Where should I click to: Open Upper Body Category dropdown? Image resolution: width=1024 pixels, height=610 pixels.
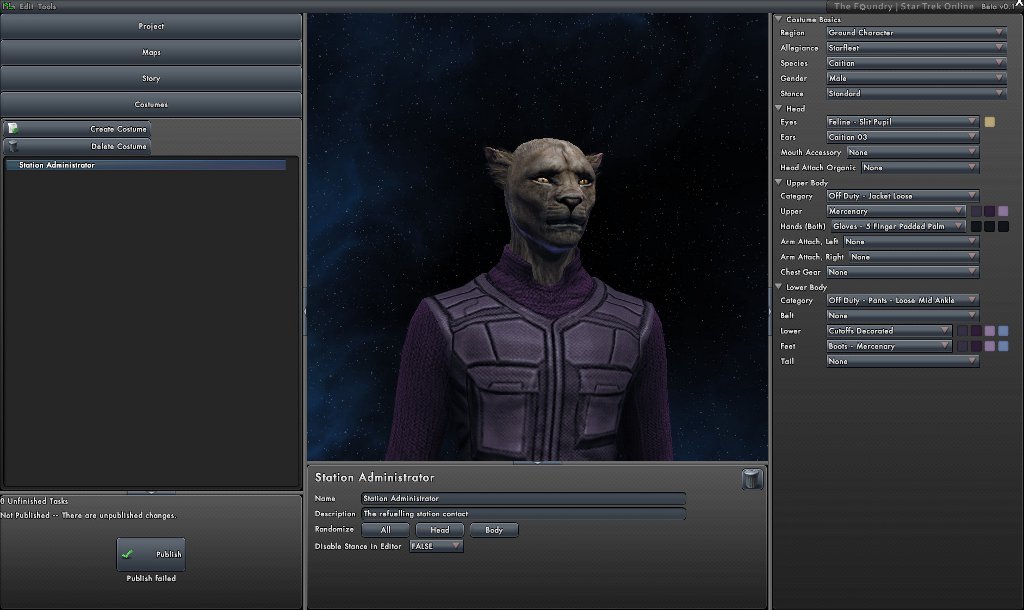click(x=903, y=196)
